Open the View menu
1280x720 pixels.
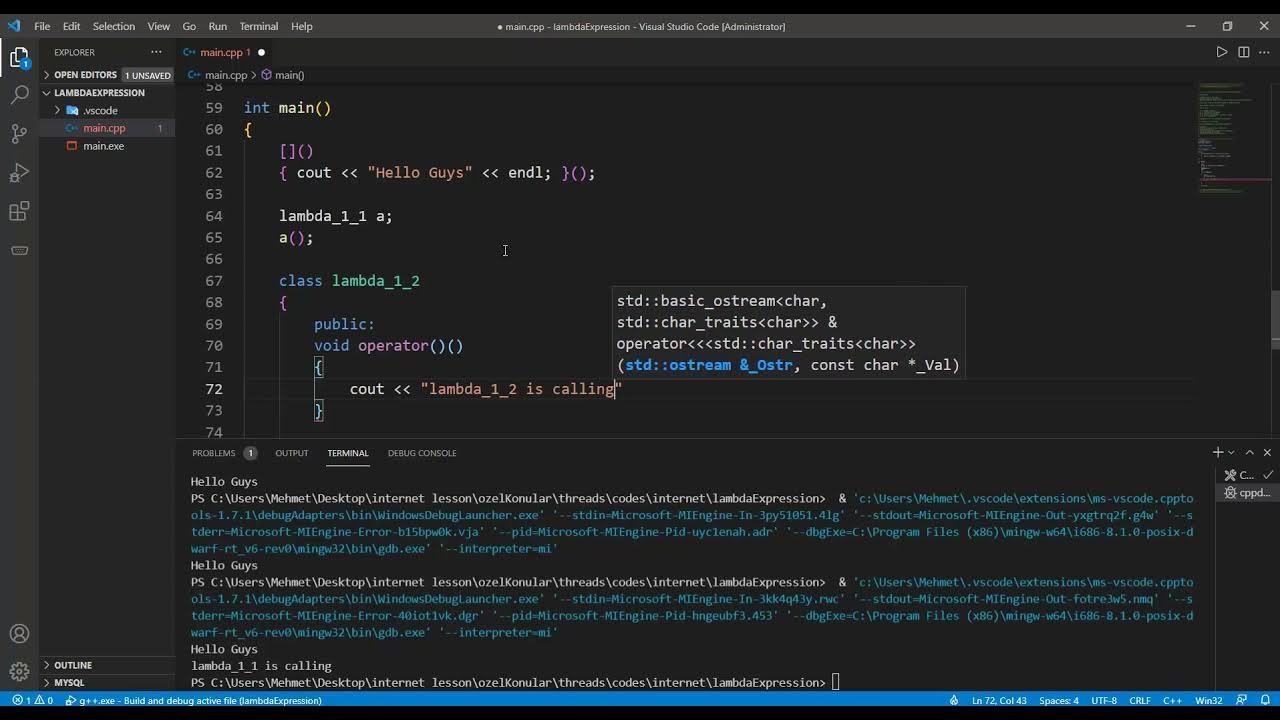158,26
